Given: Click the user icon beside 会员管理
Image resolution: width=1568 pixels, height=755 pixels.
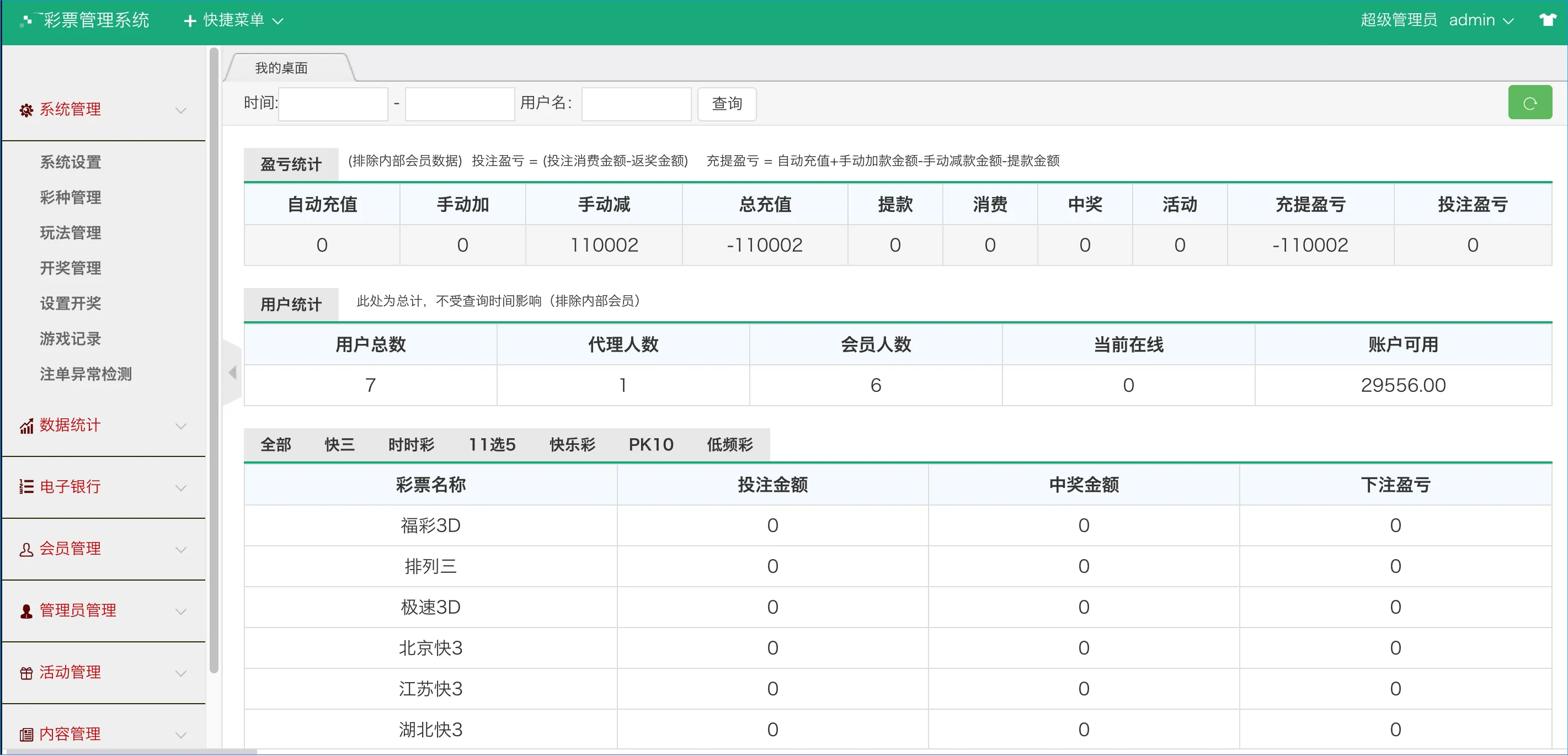Looking at the screenshot, I should (x=26, y=549).
